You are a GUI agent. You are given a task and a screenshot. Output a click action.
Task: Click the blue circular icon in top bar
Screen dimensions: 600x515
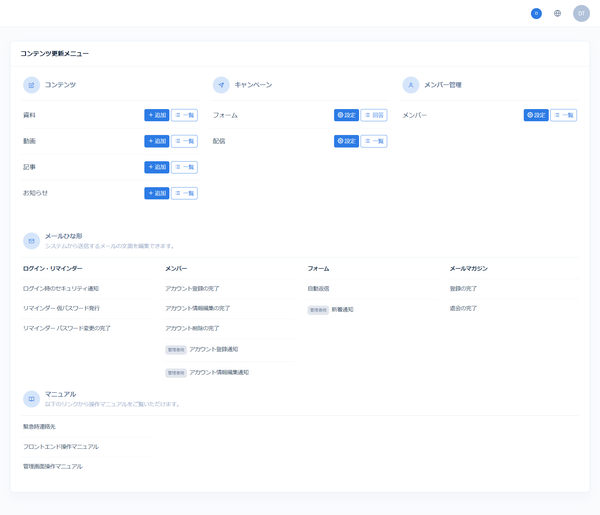click(536, 13)
